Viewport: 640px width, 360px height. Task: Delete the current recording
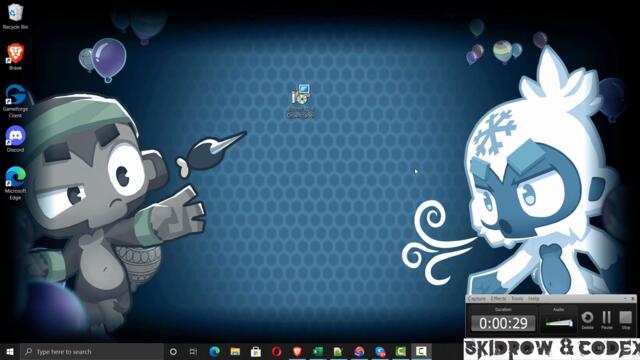tap(587, 320)
